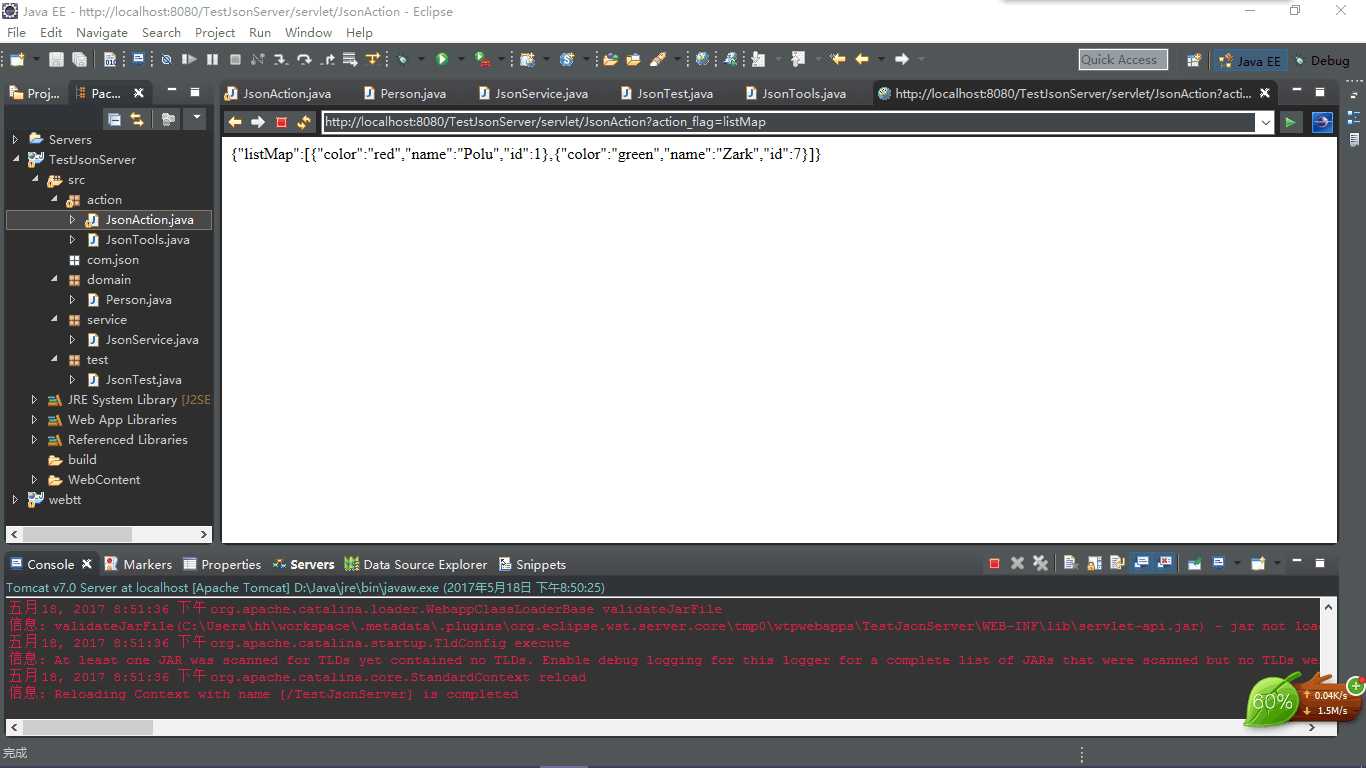This screenshot has height=768, width=1366.
Task: Refresh the internal browser page
Action: [304, 122]
